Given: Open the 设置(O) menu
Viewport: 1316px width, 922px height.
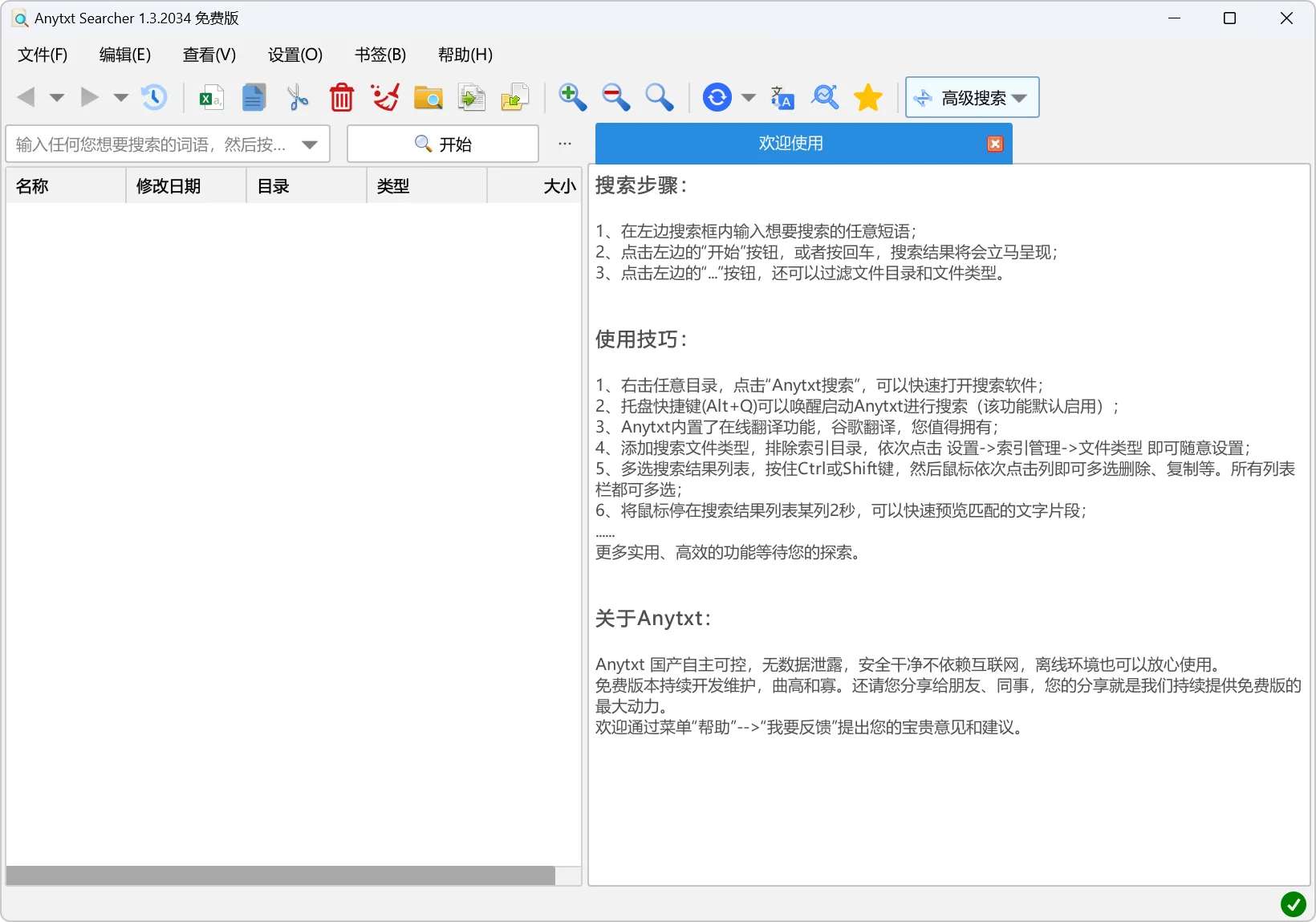Looking at the screenshot, I should [x=295, y=55].
